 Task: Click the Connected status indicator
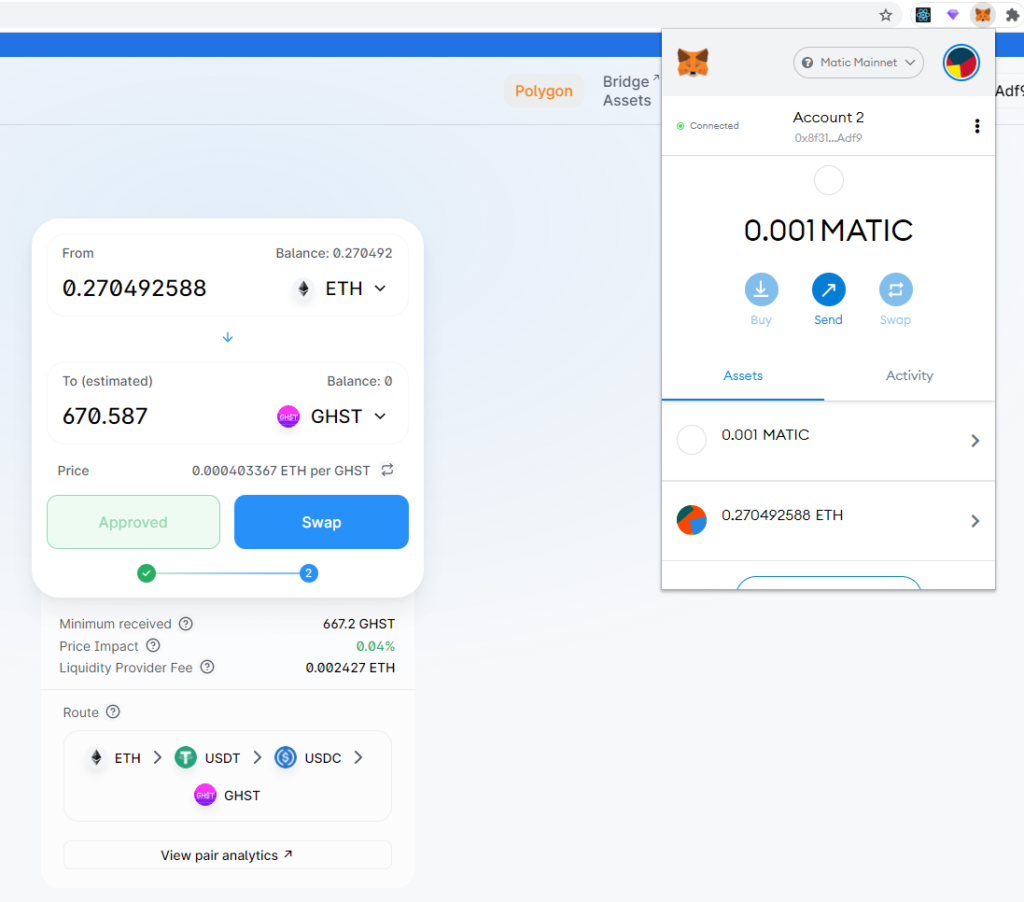(707, 126)
